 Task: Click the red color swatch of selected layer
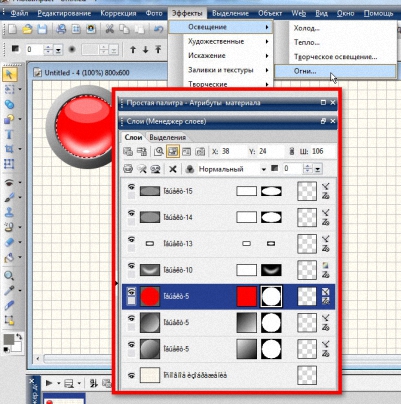click(247, 296)
